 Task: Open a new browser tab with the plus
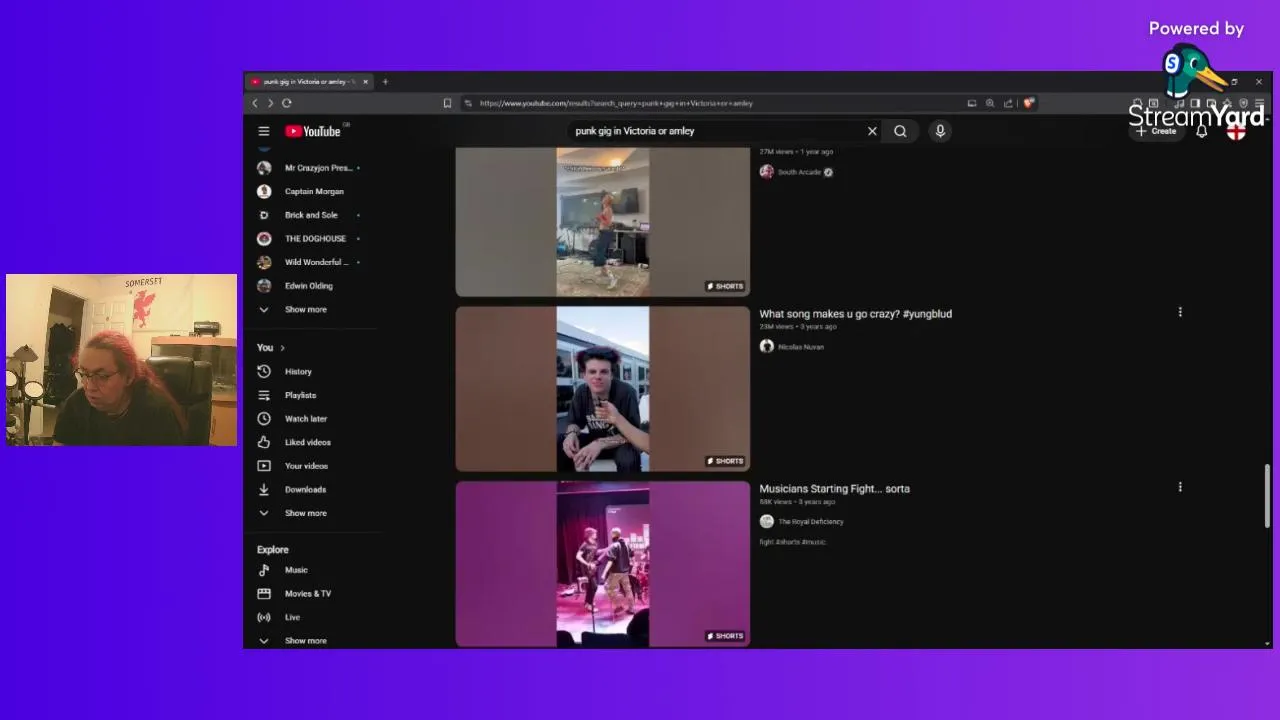pos(385,82)
